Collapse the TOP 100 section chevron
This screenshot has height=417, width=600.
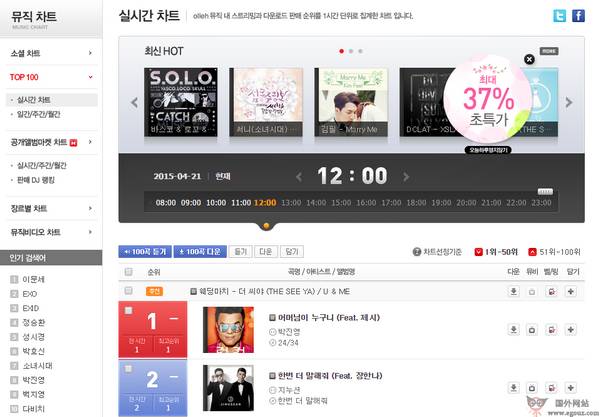tap(90, 77)
